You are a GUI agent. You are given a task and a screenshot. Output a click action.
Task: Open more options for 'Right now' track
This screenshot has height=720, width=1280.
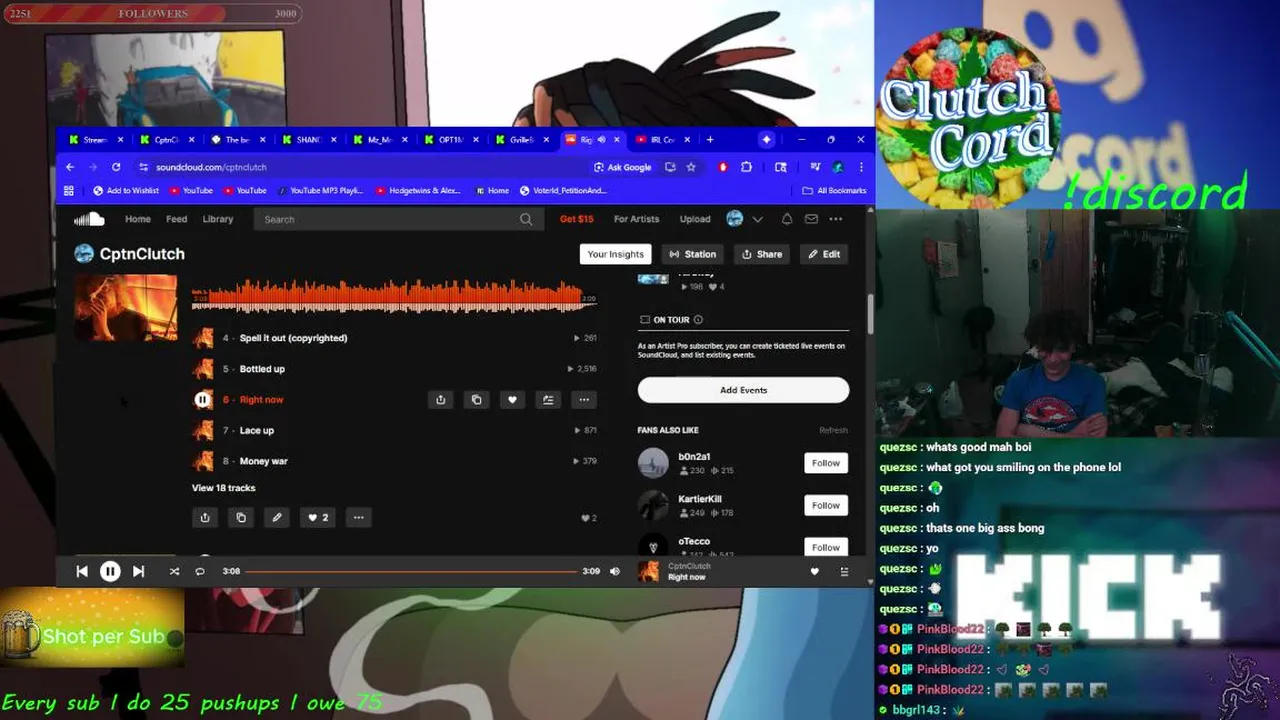(584, 400)
